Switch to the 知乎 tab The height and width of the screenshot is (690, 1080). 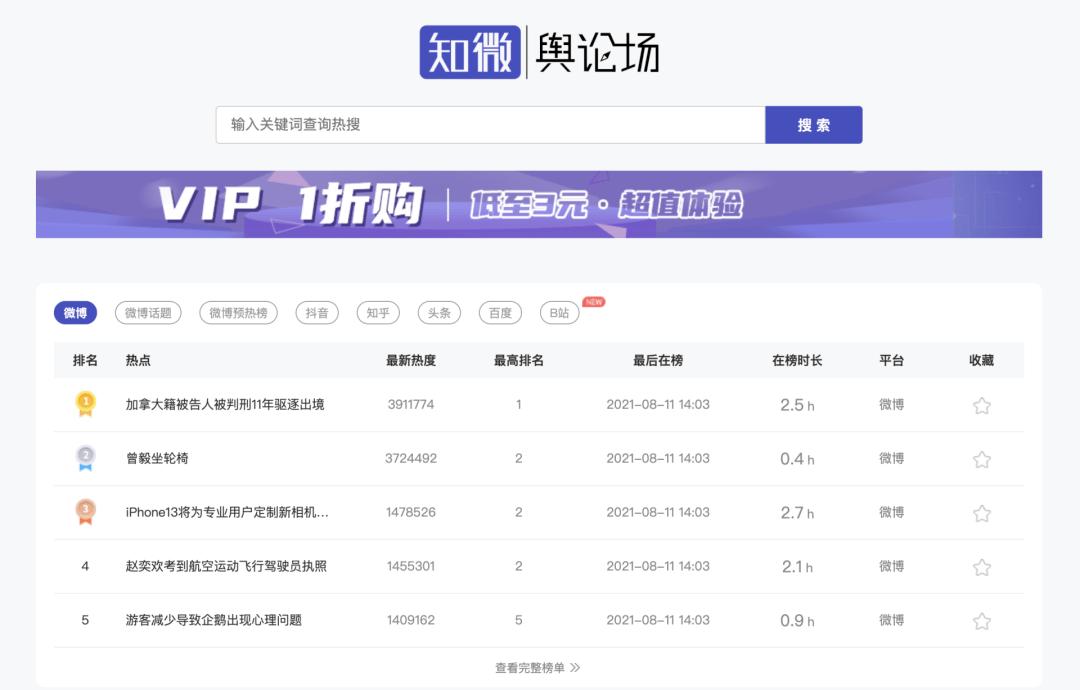pyautogui.click(x=378, y=312)
